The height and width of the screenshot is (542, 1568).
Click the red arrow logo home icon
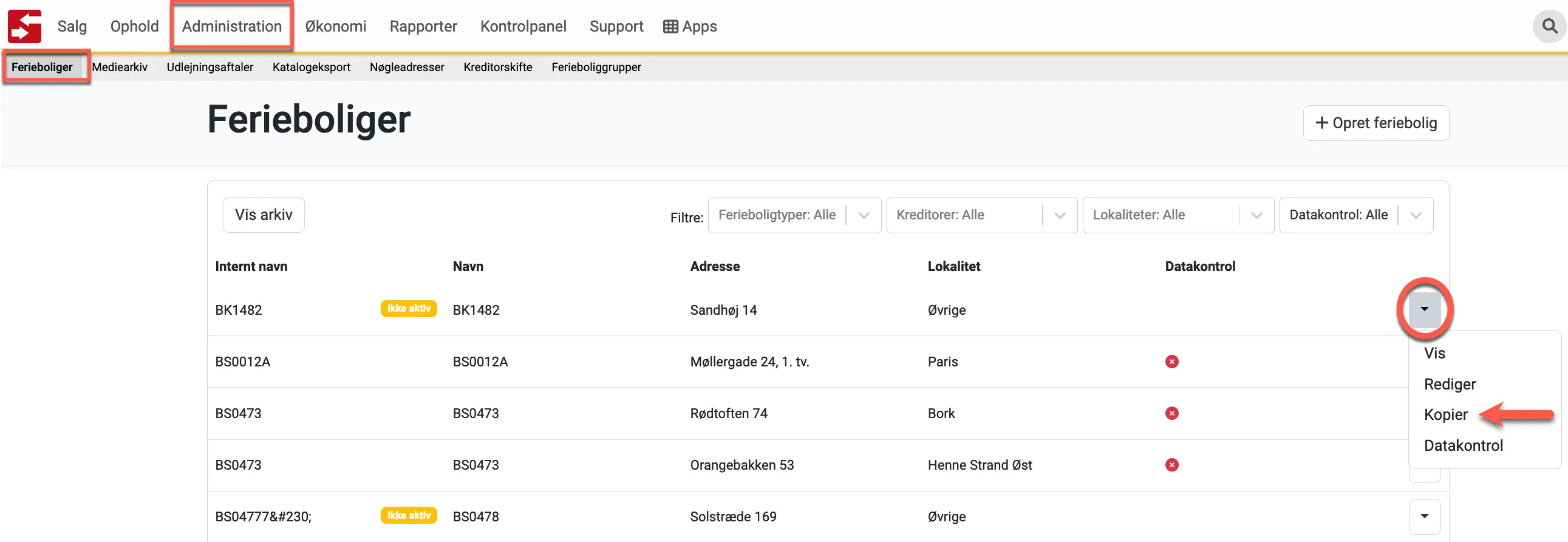click(x=24, y=26)
